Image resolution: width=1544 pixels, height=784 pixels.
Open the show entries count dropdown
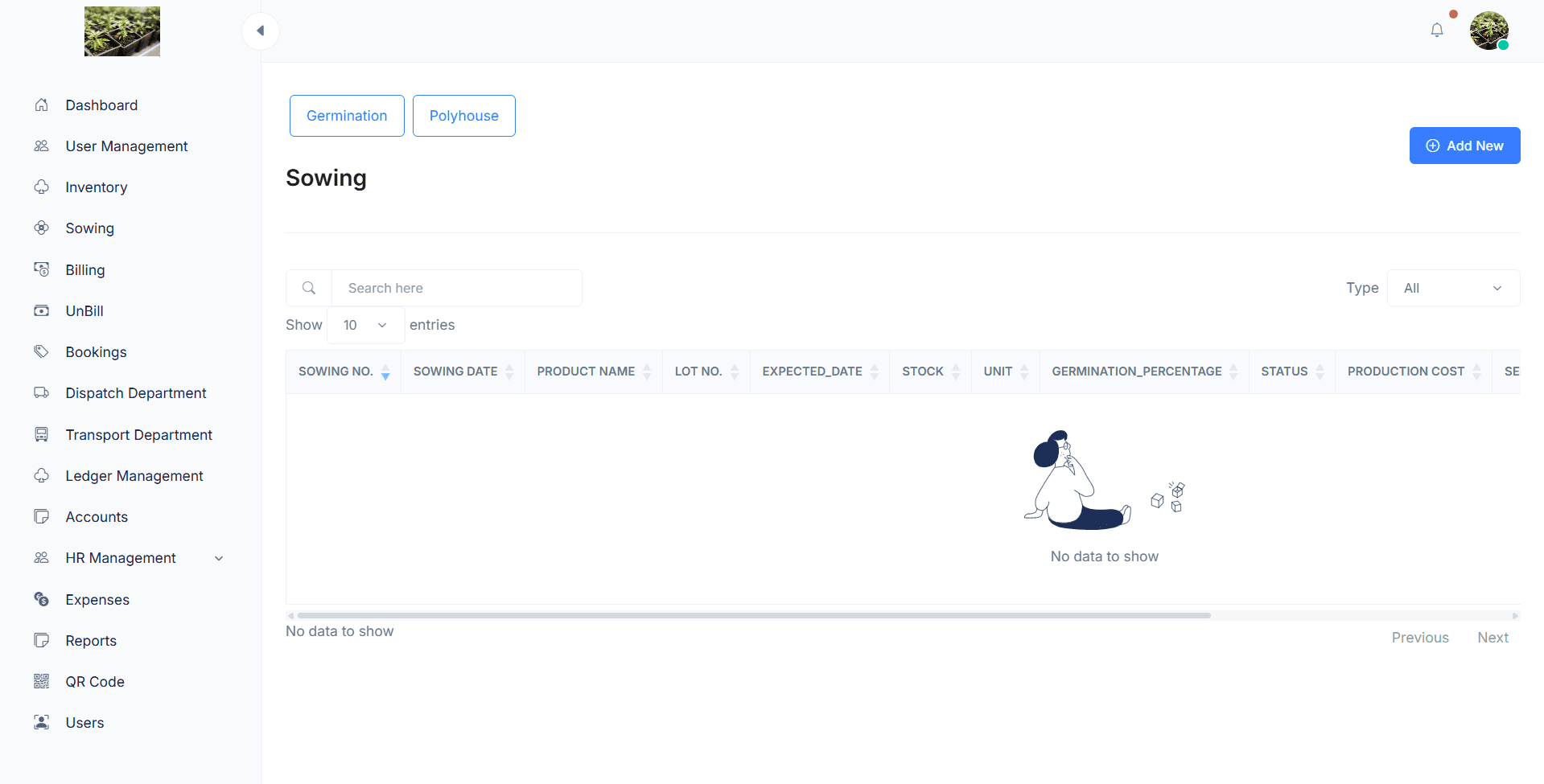tap(365, 325)
